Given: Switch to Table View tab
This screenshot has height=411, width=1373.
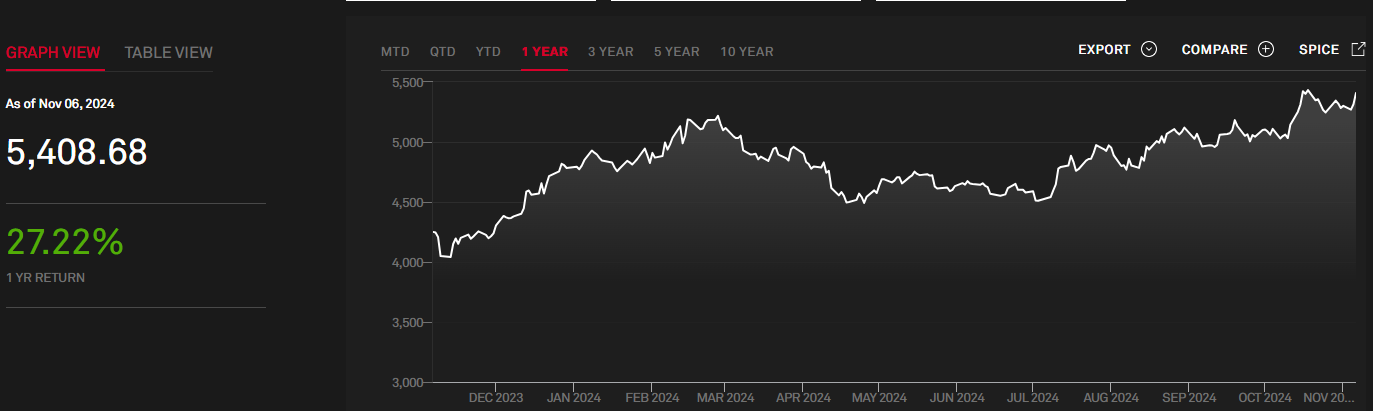Looking at the screenshot, I should click(168, 53).
